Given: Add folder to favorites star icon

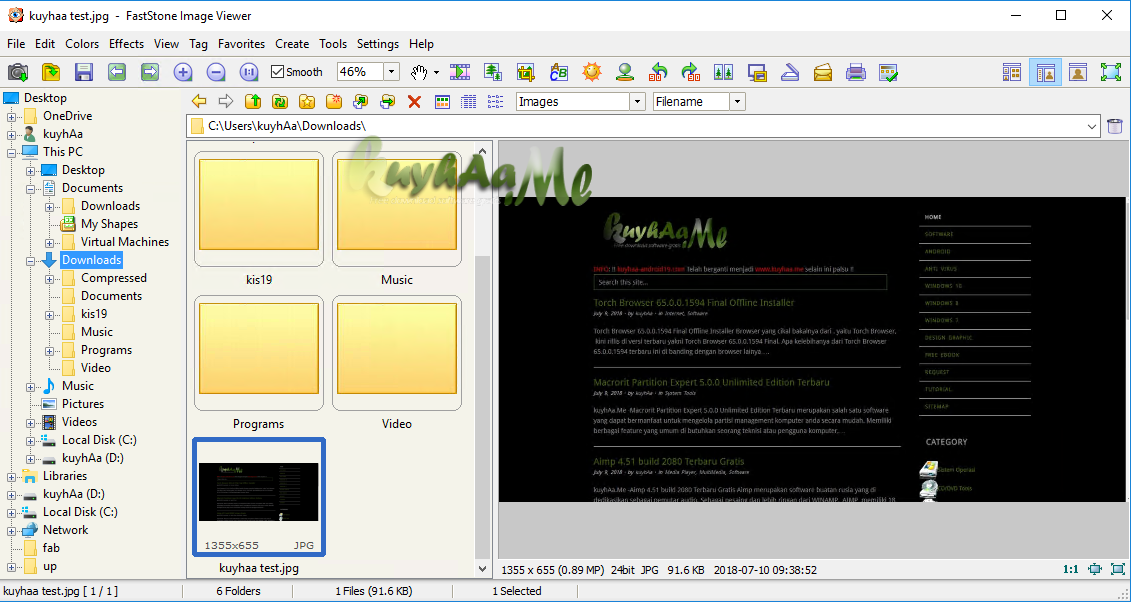Looking at the screenshot, I should tap(307, 102).
